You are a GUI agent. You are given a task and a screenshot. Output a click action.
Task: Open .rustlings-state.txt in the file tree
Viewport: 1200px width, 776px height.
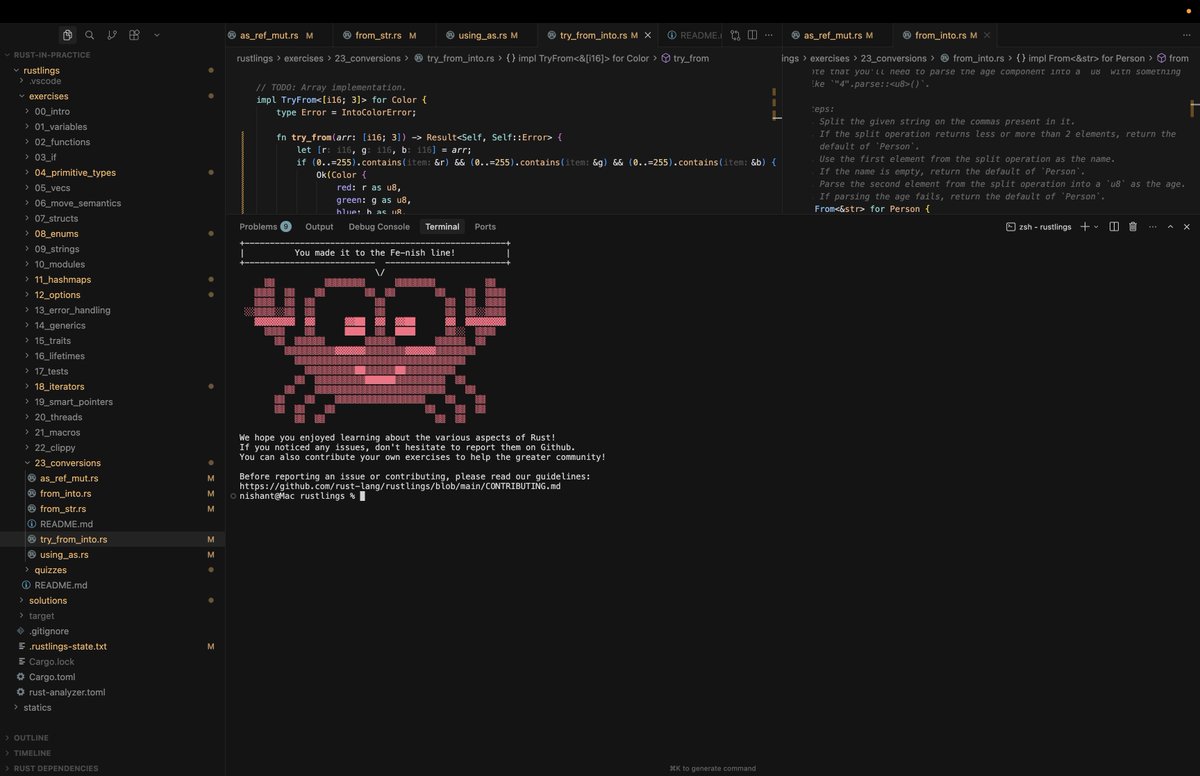point(67,646)
